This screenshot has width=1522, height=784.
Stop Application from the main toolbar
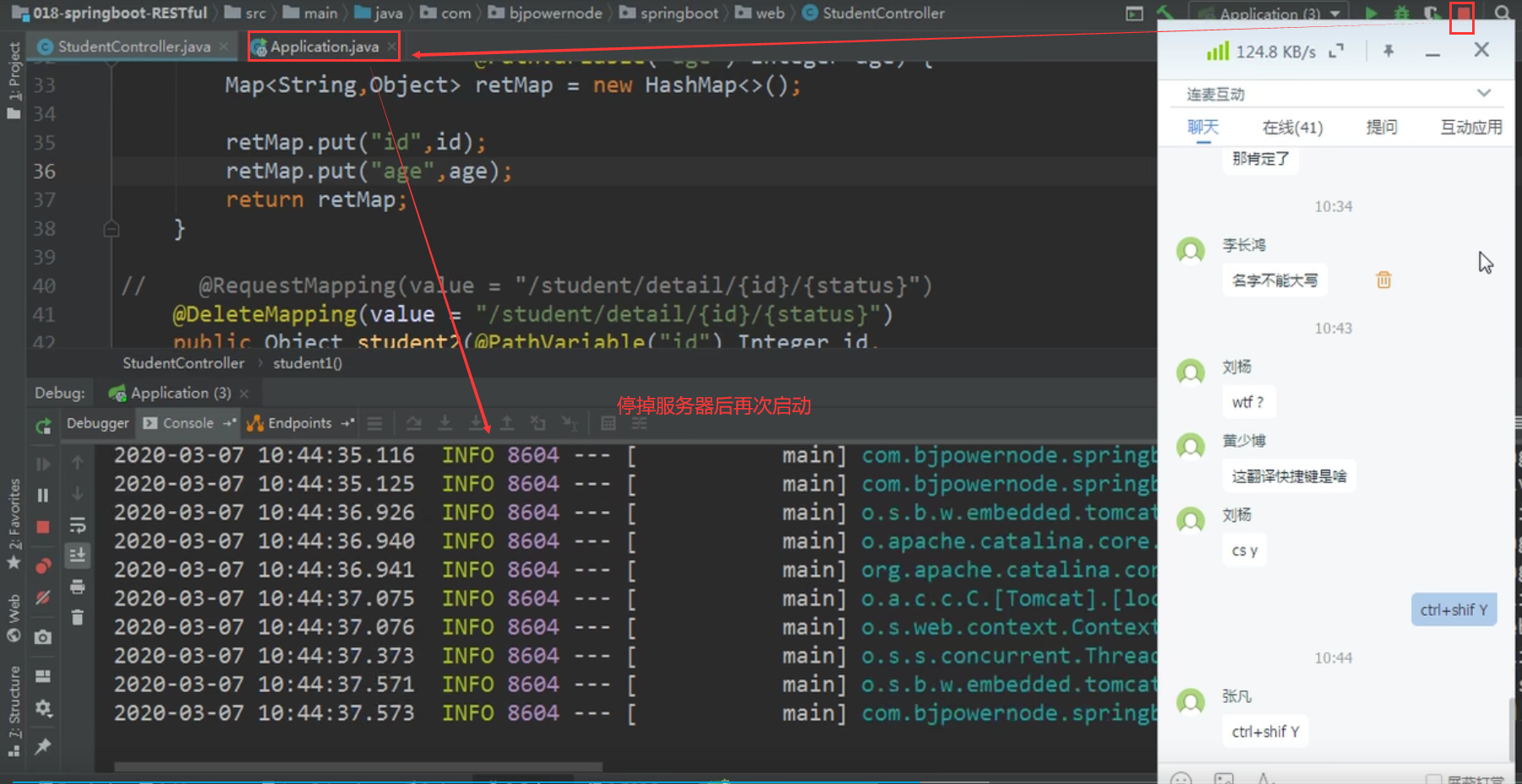pos(1463,14)
